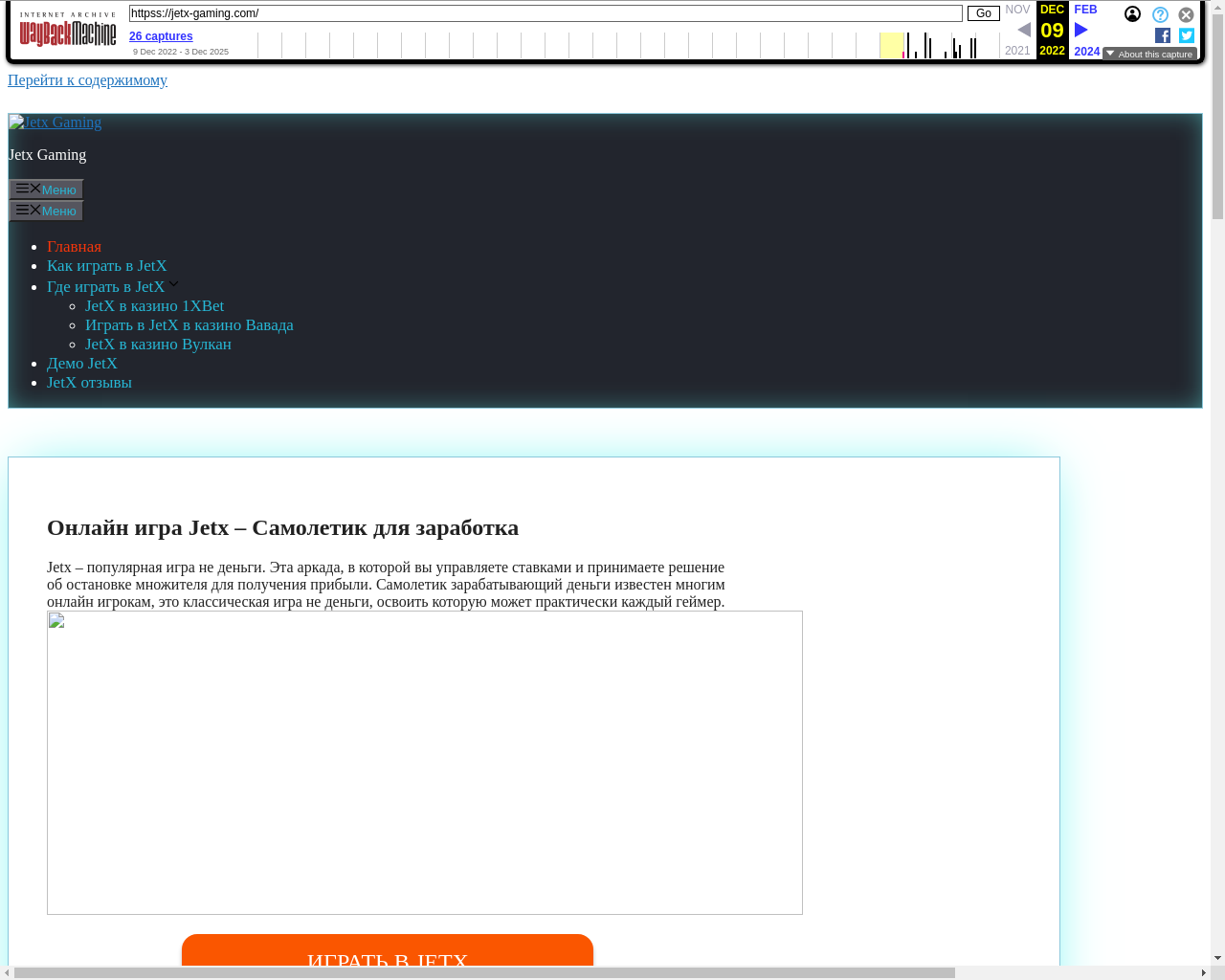Screen dimensions: 1225x980
Task: Close the Wayback toolbar
Action: click(x=1186, y=15)
